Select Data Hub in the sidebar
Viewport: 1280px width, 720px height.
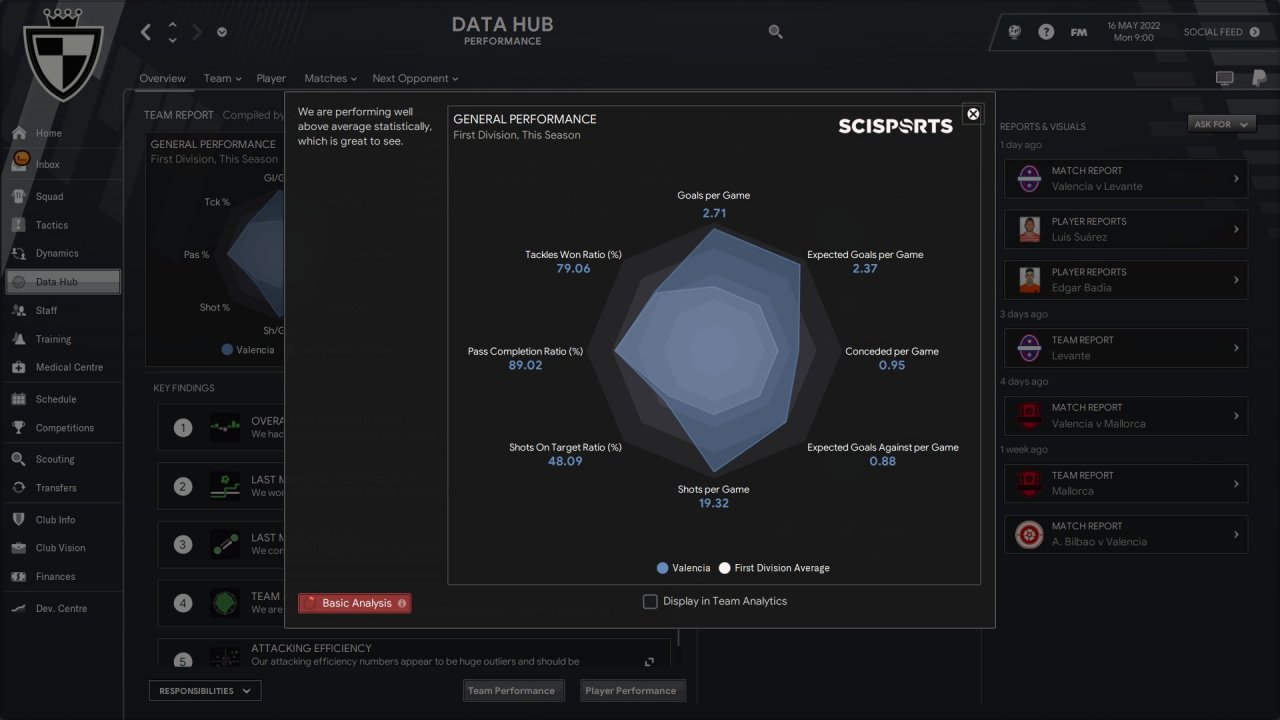62,282
